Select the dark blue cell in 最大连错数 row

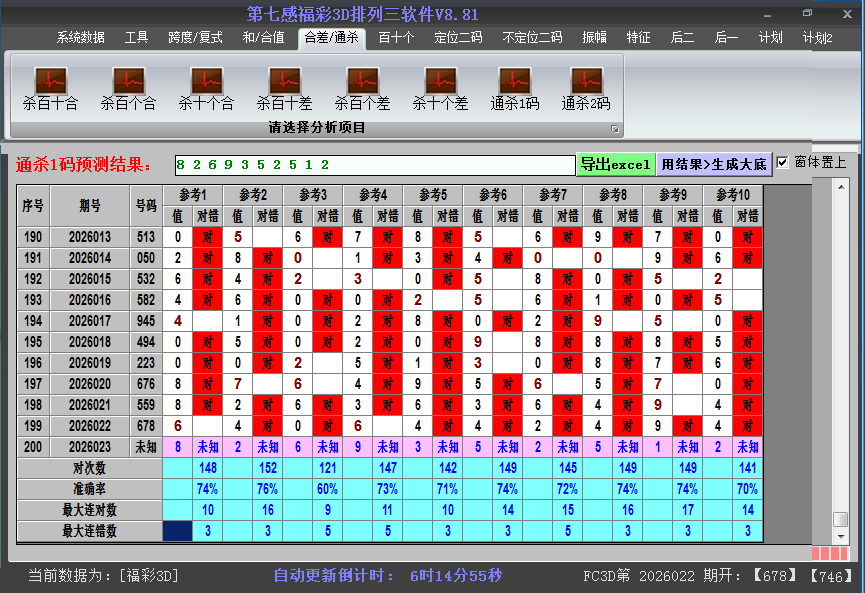(x=178, y=531)
